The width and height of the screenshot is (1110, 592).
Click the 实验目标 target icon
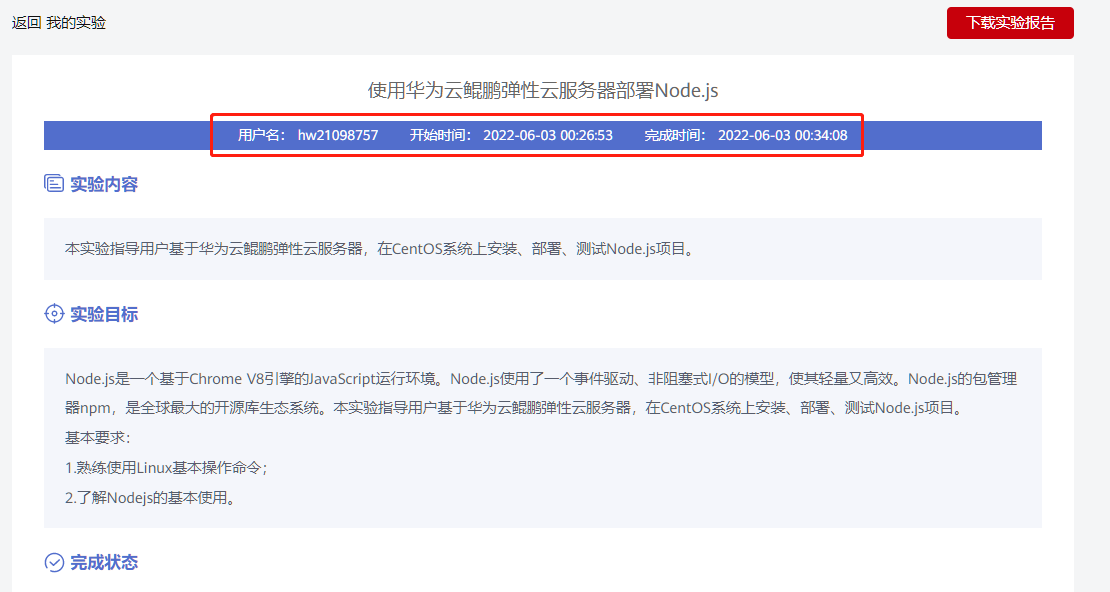[x=54, y=314]
